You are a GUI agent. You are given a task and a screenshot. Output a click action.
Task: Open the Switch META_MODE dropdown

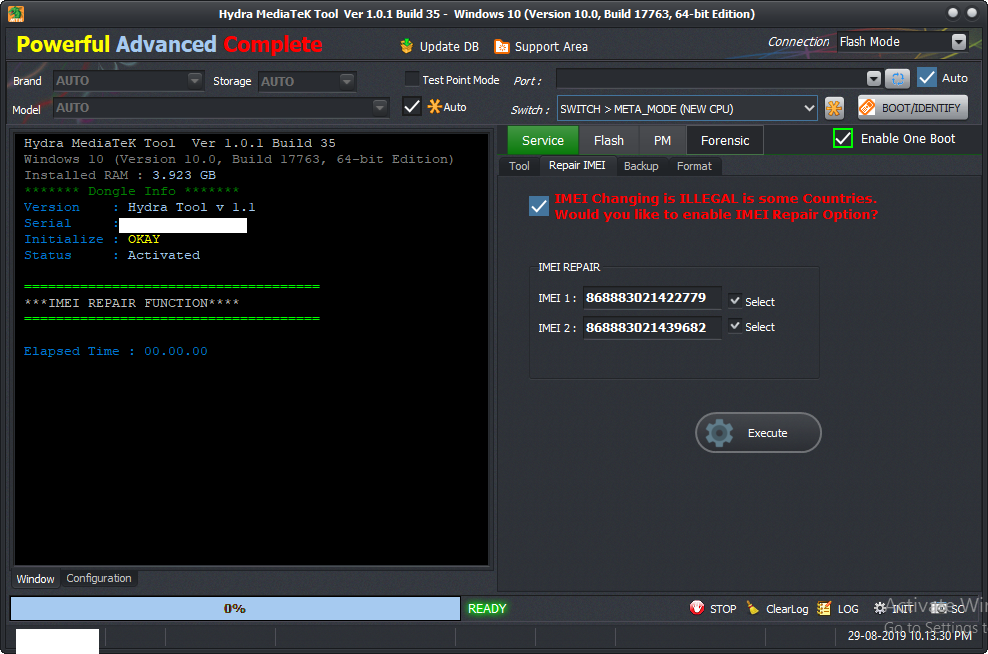coord(687,108)
